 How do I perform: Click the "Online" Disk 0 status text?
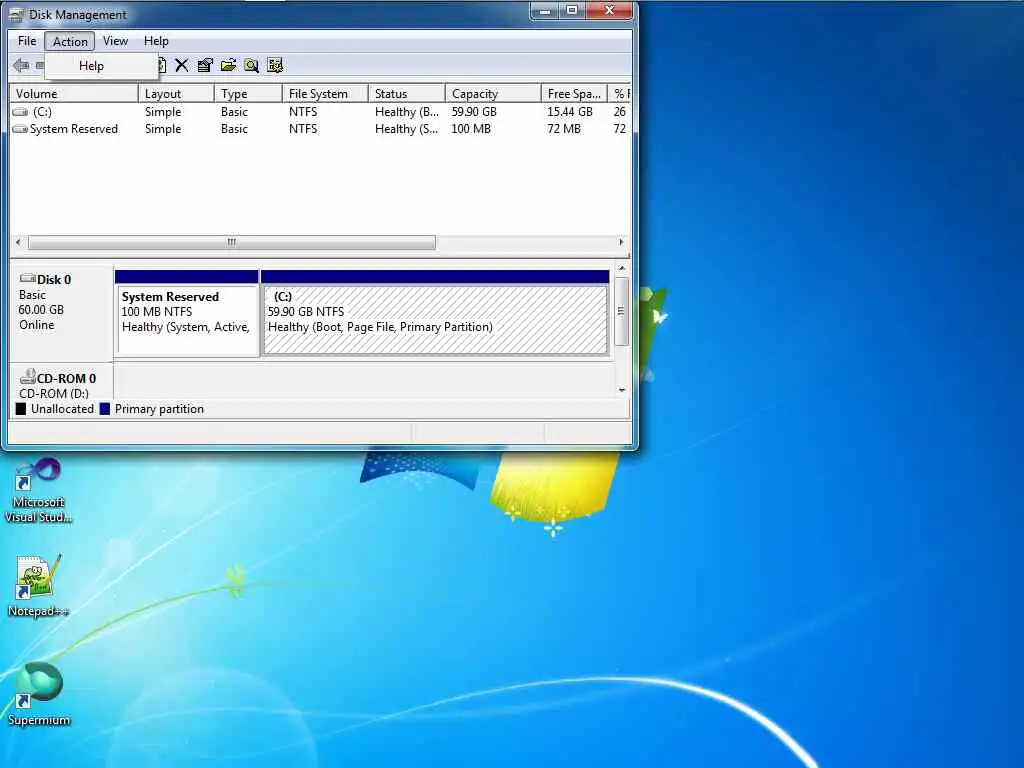pyautogui.click(x=37, y=325)
